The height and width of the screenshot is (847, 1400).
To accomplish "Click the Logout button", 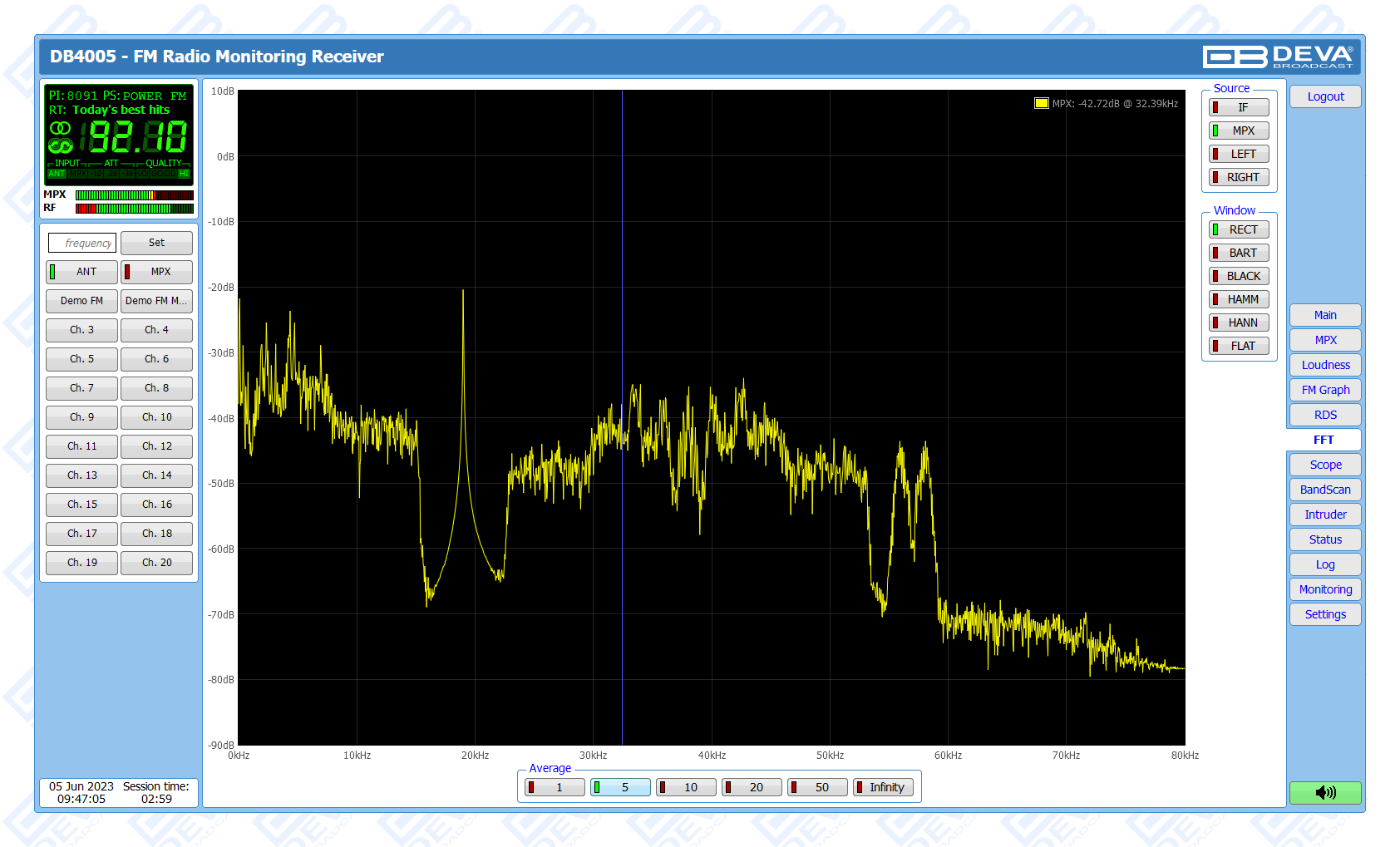I will [1325, 96].
